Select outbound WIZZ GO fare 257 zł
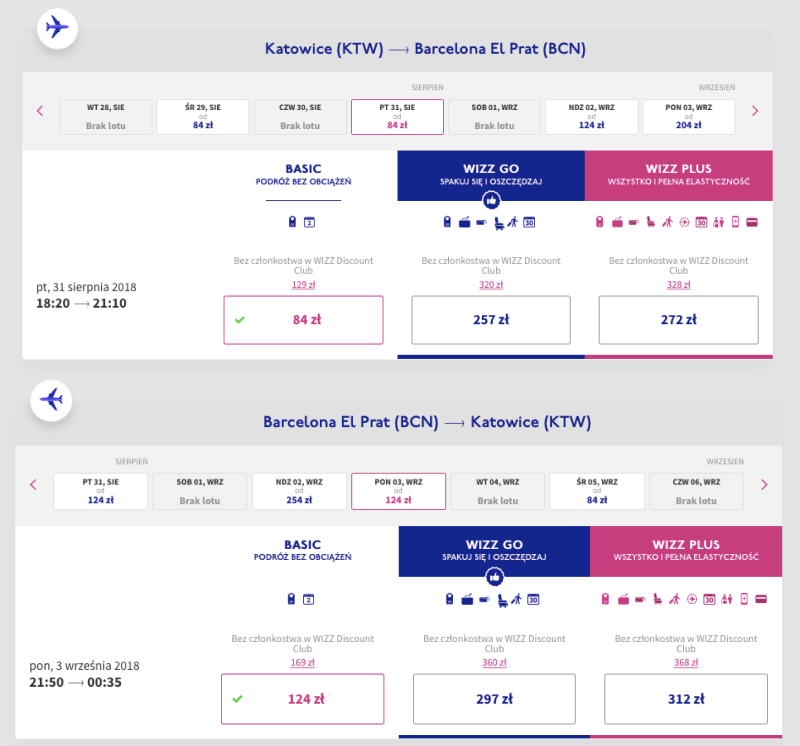This screenshot has height=746, width=800. (491, 320)
